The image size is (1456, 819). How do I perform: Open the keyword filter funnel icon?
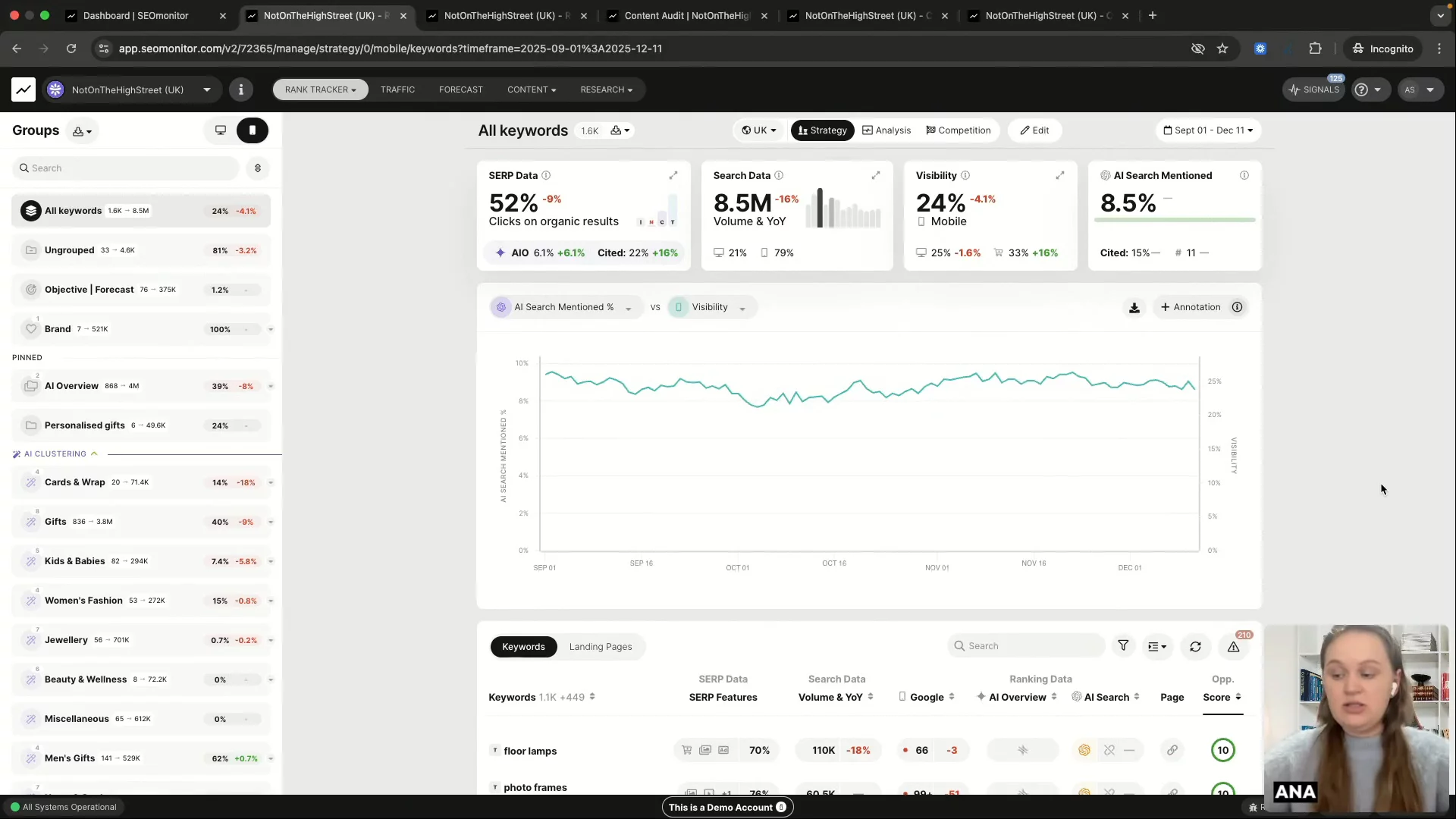(1123, 646)
